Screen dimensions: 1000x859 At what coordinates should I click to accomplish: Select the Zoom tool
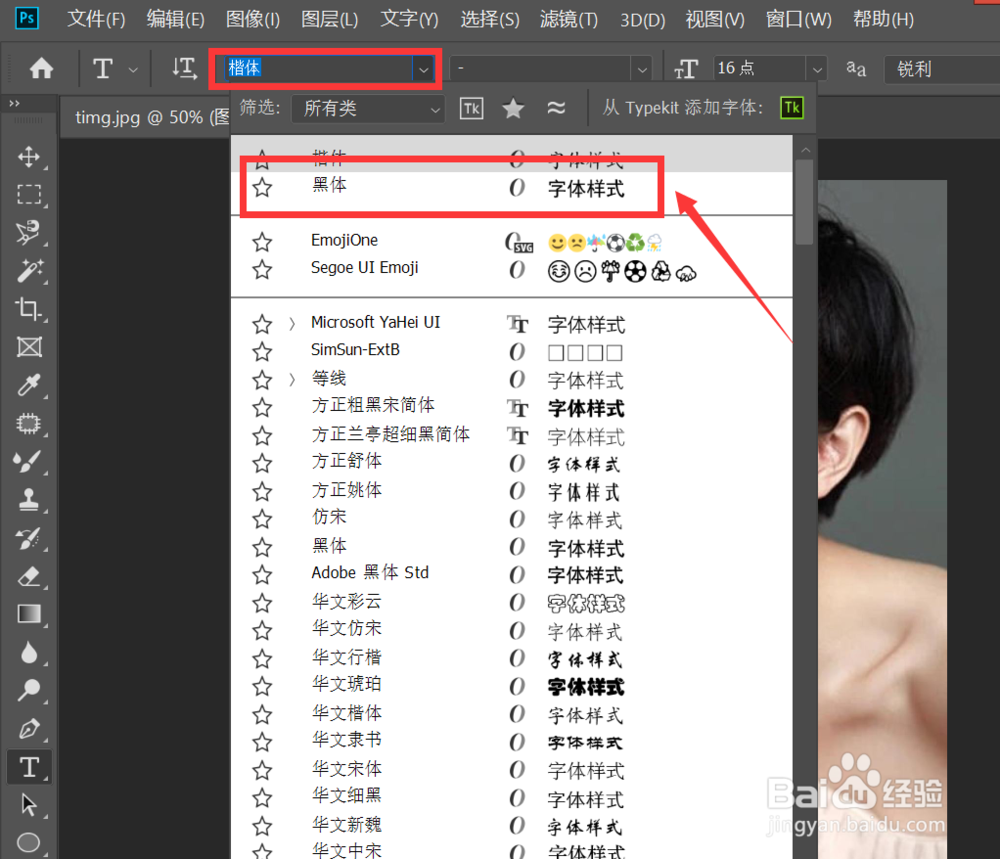[29, 690]
